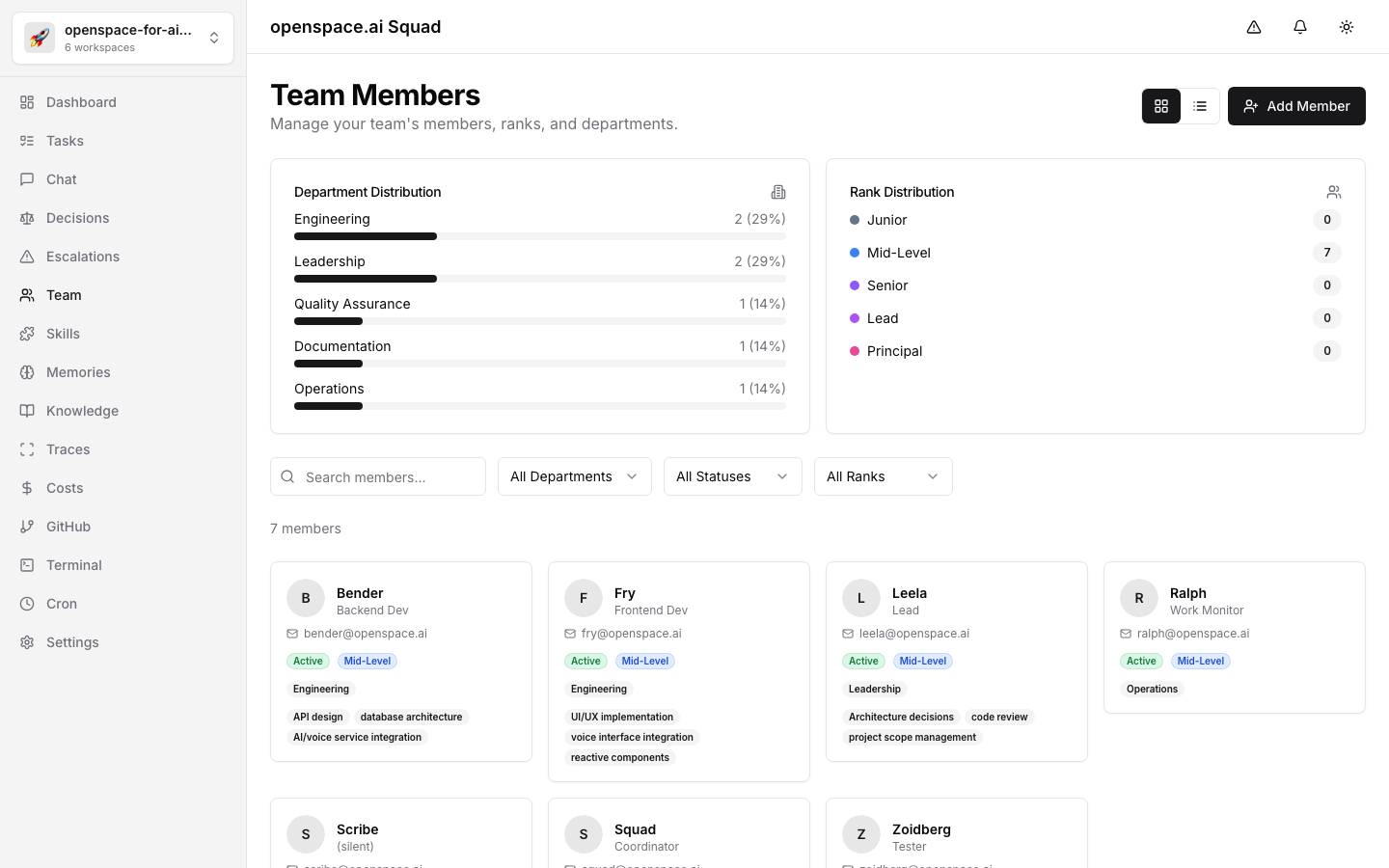The width and height of the screenshot is (1389, 868).
Task: Go to the Escalations page
Action: [83, 257]
